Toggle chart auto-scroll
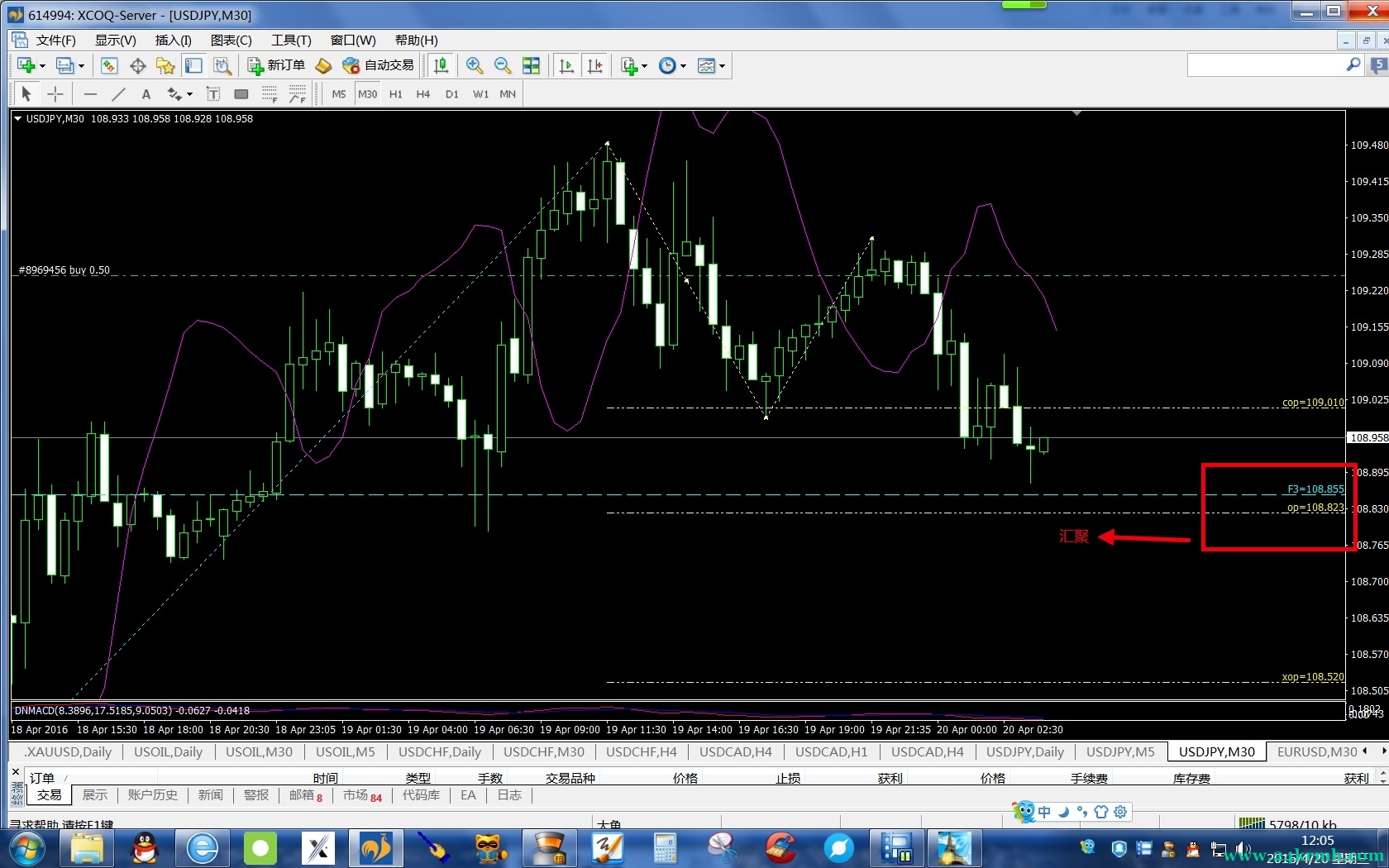 567,65
